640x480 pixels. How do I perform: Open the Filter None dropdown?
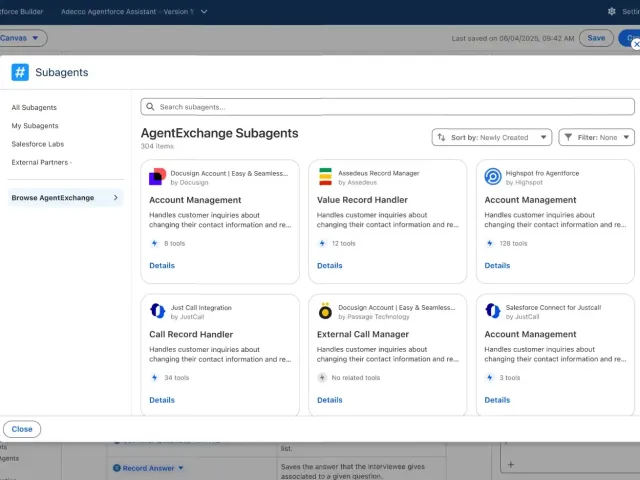[x=596, y=137]
